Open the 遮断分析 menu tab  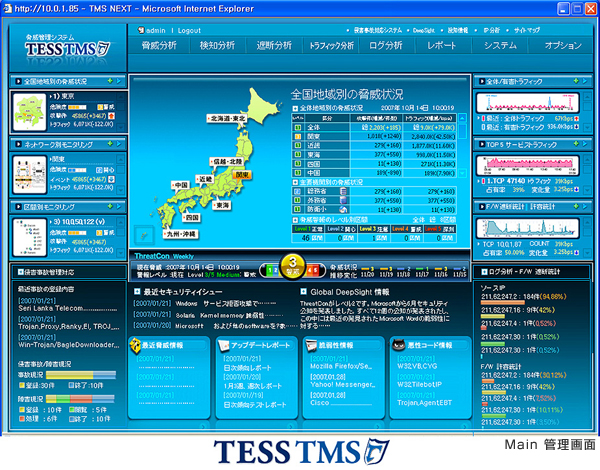pyautogui.click(x=274, y=46)
